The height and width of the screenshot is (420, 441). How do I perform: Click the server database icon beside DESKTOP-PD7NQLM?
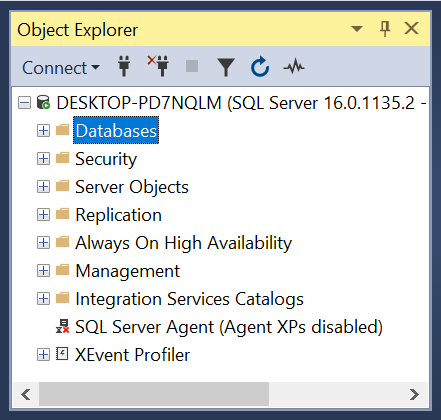(x=43, y=102)
